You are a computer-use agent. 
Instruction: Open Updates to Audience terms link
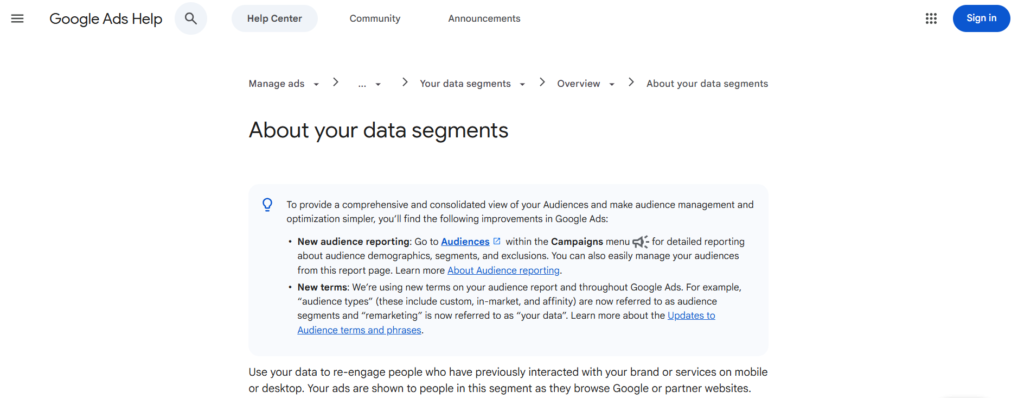506,323
